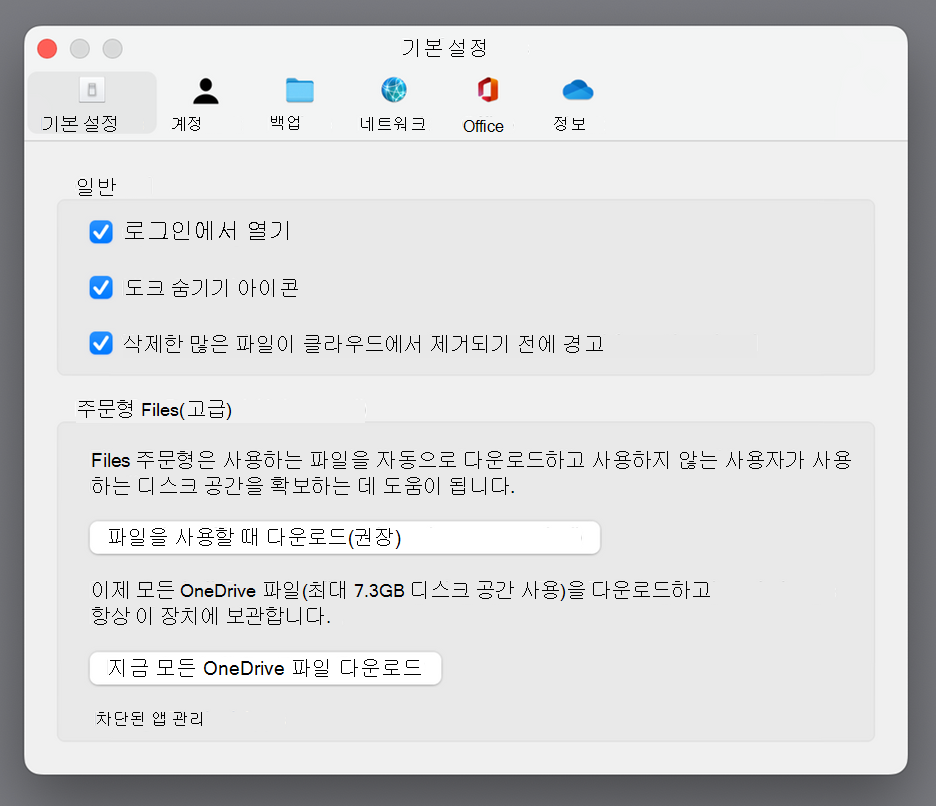Open the 백업 (Backup) folder icon
This screenshot has width=936, height=806.
(x=300, y=90)
